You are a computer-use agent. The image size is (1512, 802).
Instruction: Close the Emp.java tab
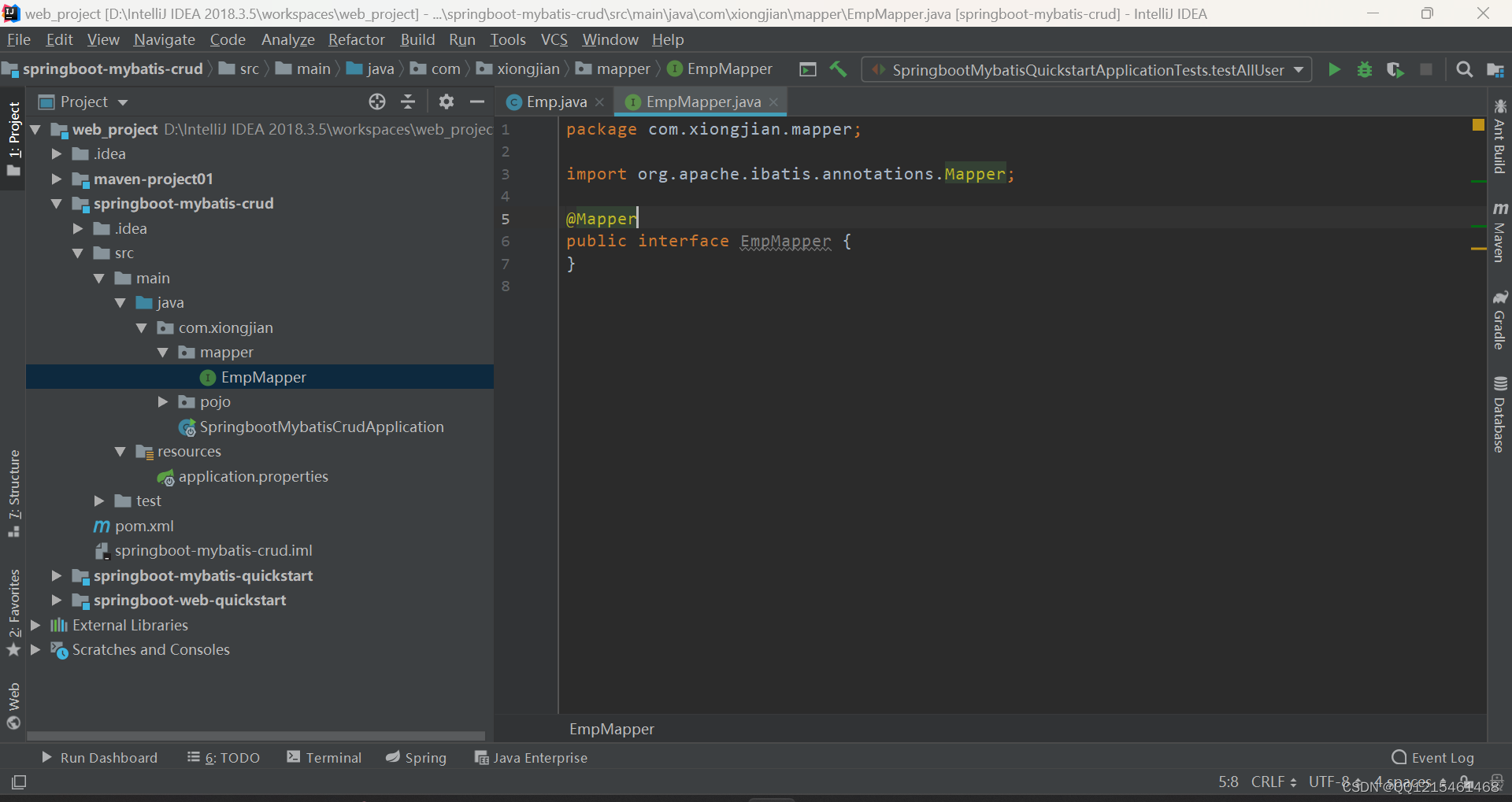pos(599,102)
